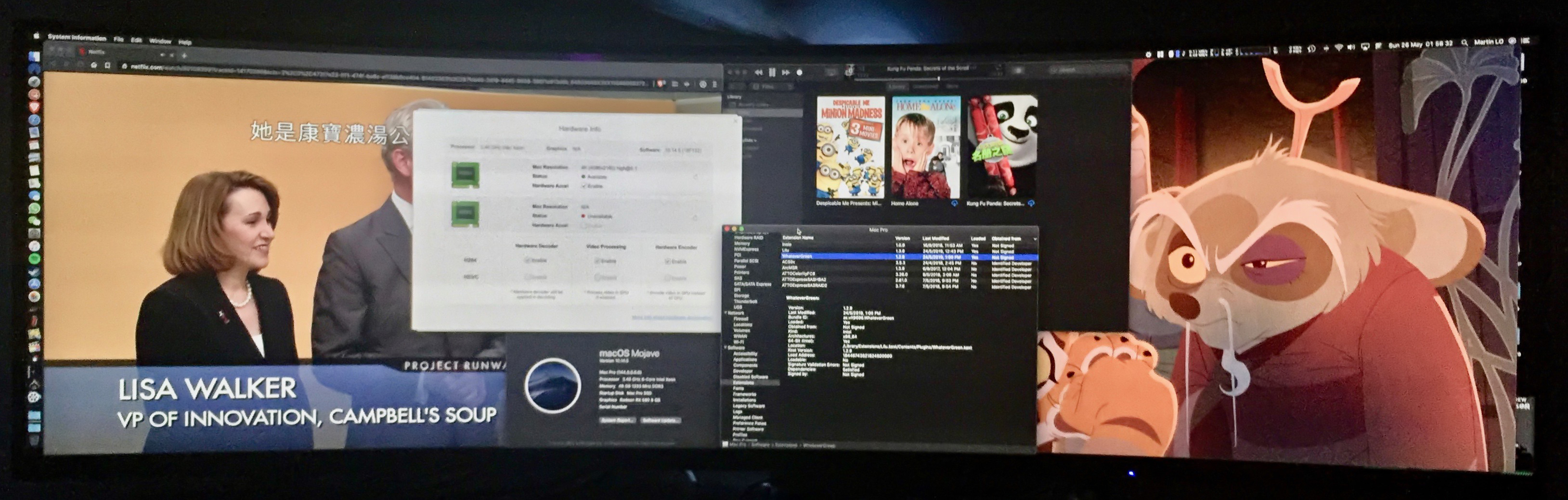
Task: Open the File menu
Action: [x=119, y=39]
